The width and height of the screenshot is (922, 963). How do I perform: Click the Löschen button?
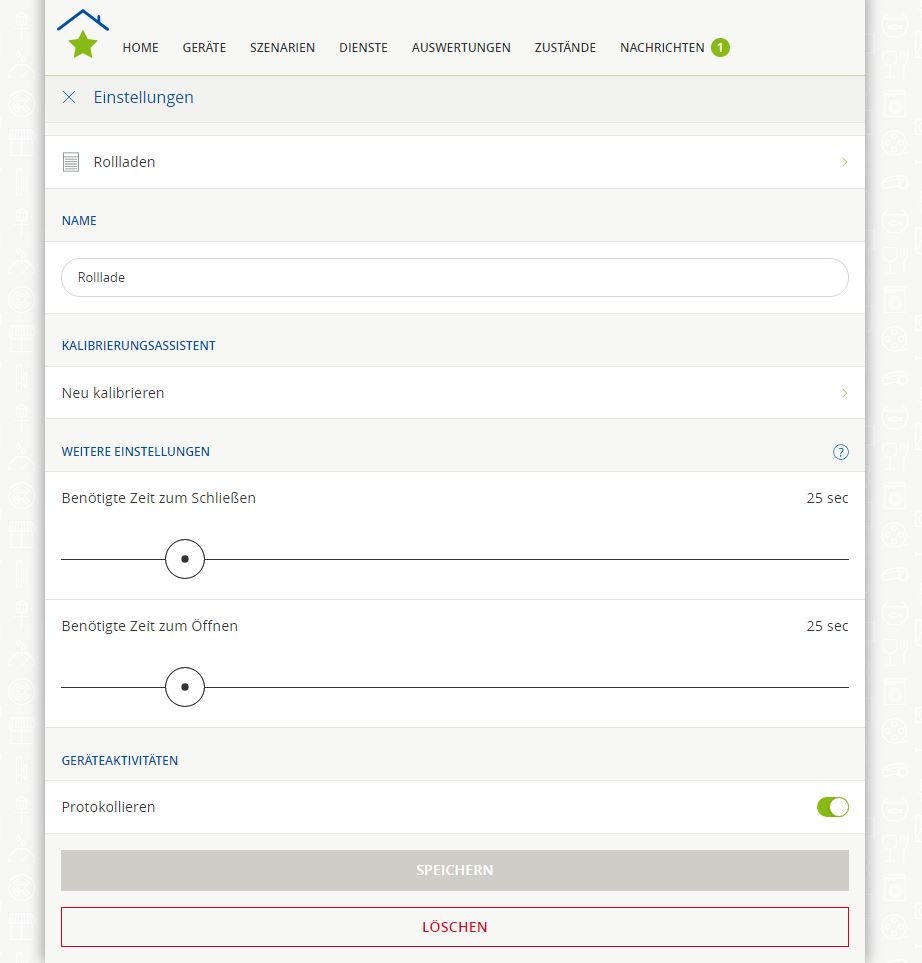coord(454,927)
